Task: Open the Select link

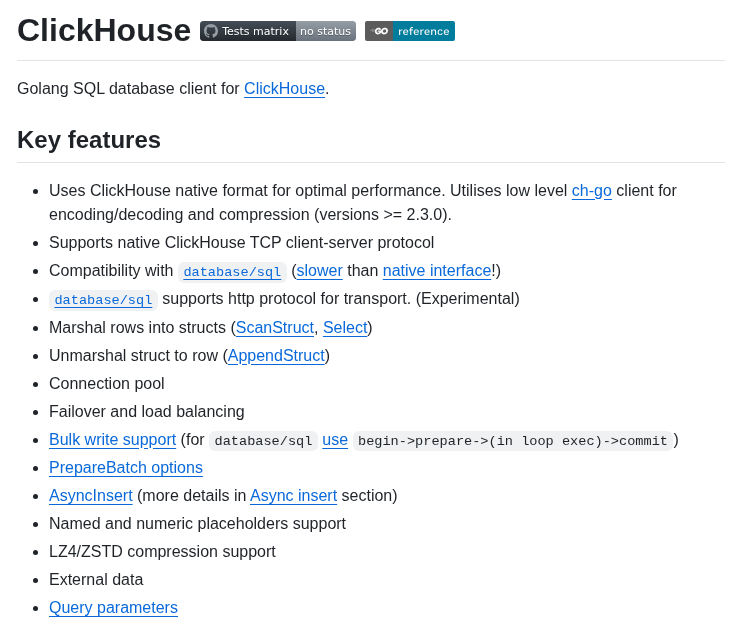Action: (345, 328)
